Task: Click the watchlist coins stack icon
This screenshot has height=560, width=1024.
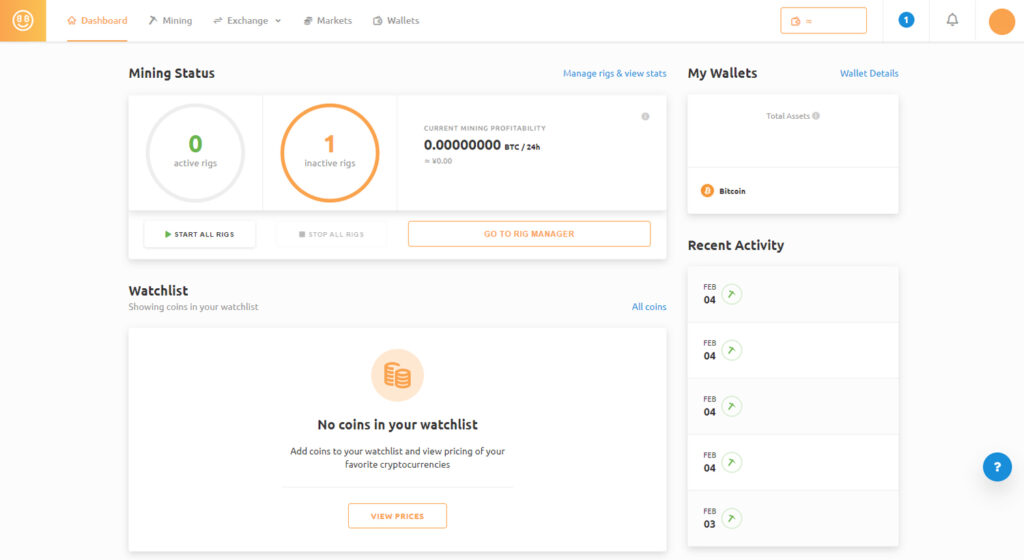Action: pyautogui.click(x=397, y=375)
